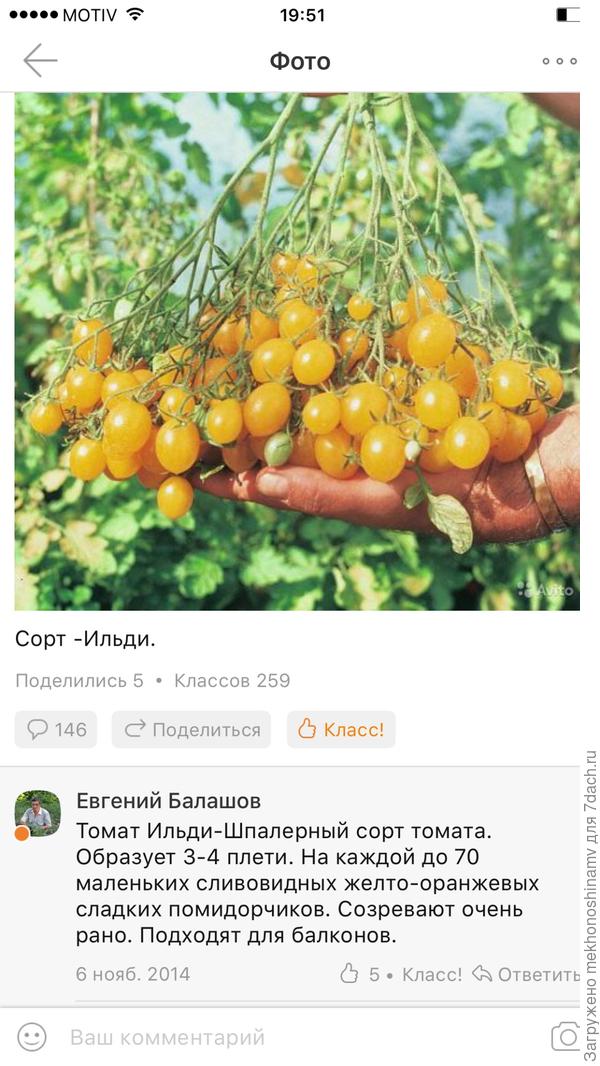Screen dimensions: 600x1066
Task: Tap the 5 likes count on comment
Action: point(374,974)
